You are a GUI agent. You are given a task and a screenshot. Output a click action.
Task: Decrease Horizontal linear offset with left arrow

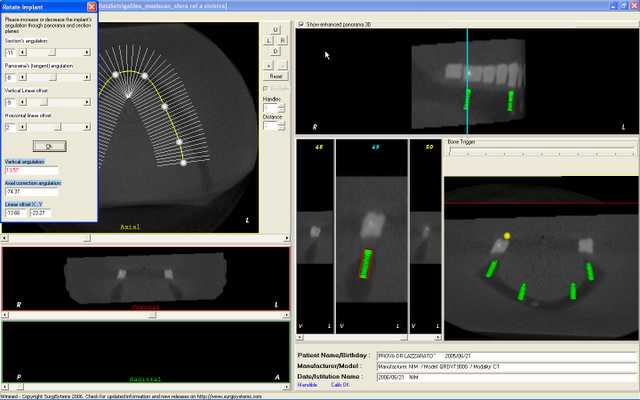pos(23,127)
